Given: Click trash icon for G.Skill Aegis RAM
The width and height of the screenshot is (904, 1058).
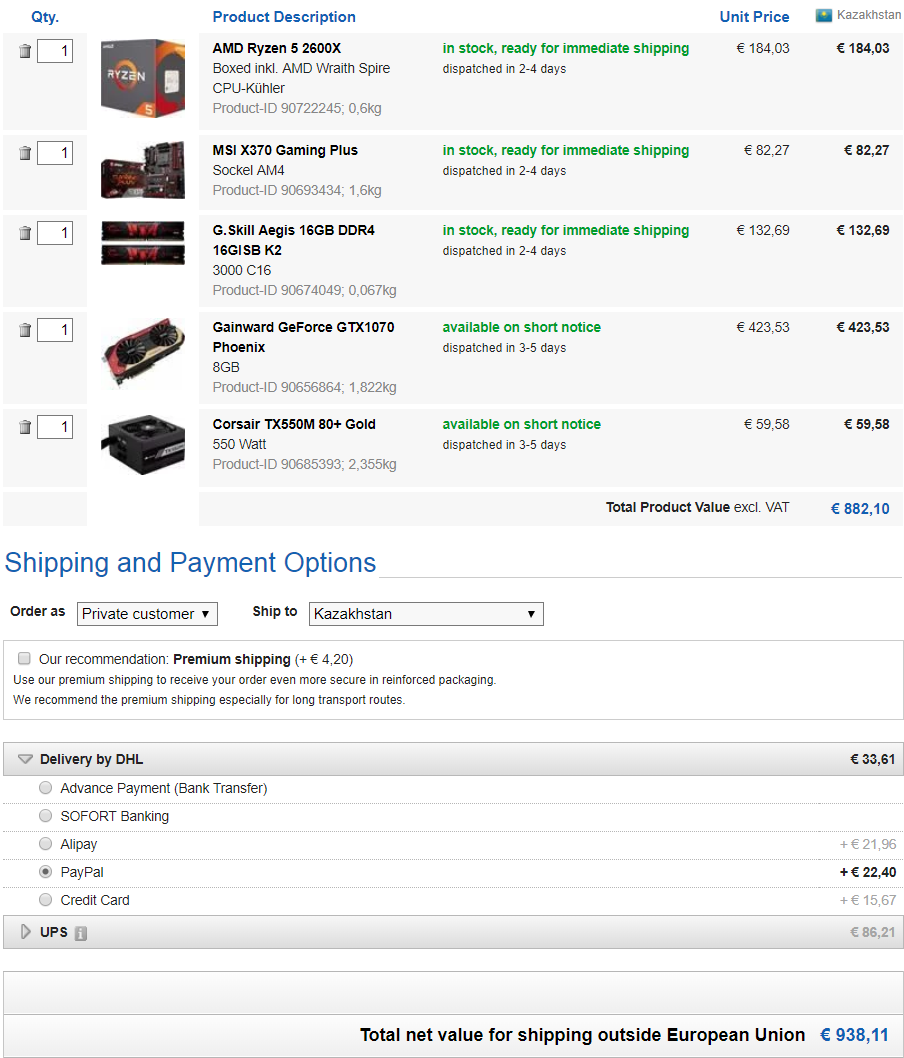Looking at the screenshot, I should 25,233.
